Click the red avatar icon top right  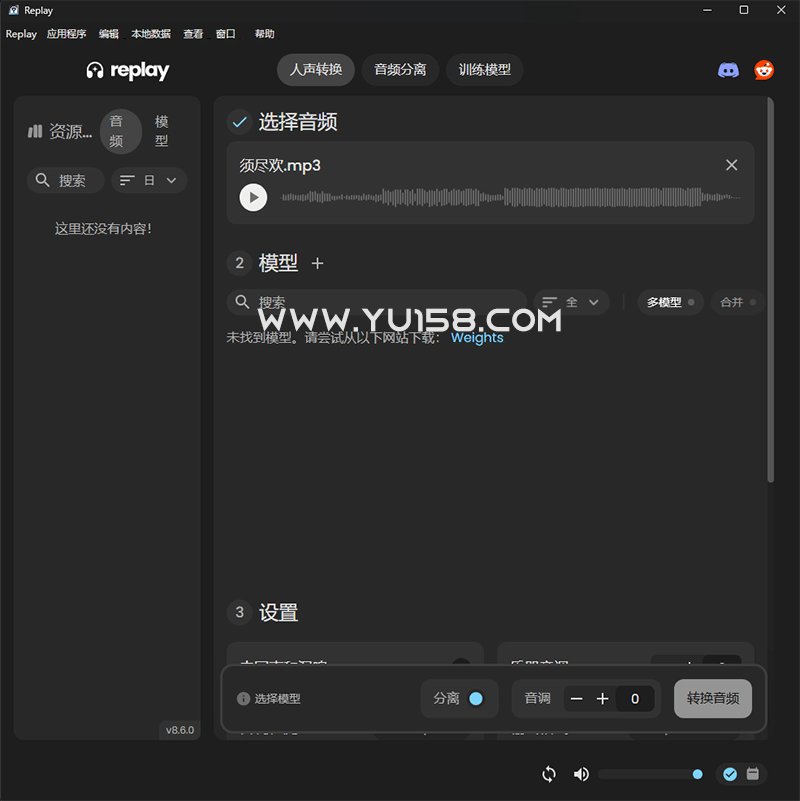click(x=764, y=69)
